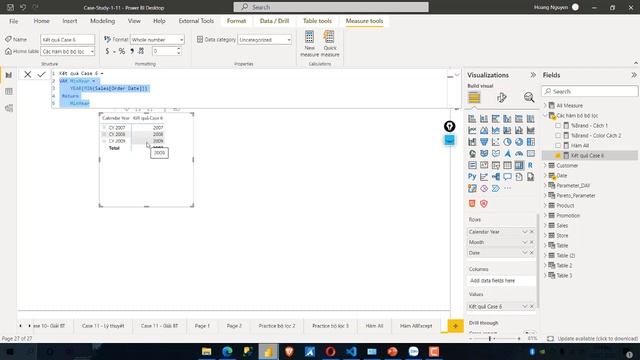Check the Hàm All measure
640x360 pixels.
point(558,145)
